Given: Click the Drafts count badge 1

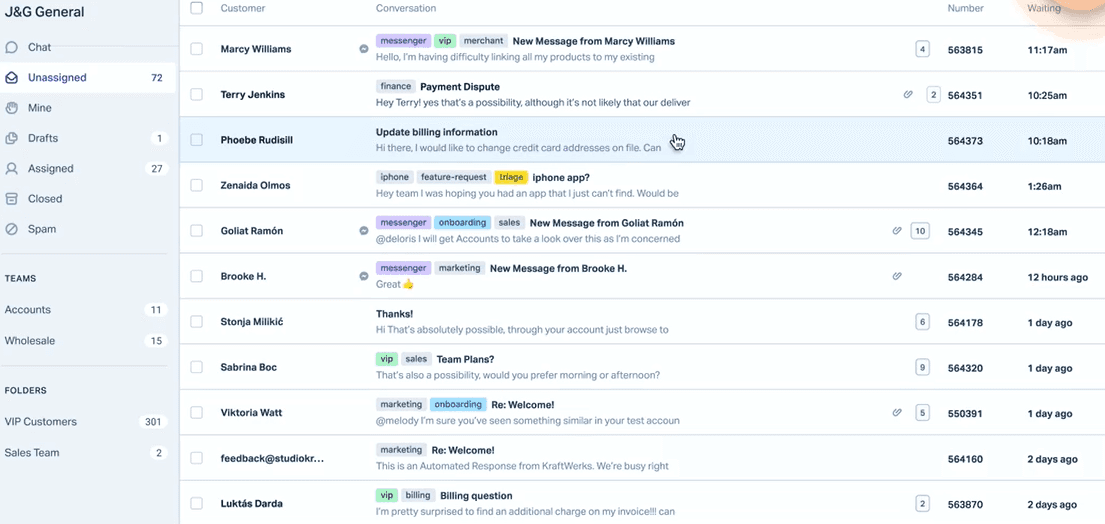Looking at the screenshot, I should click(x=159, y=139).
